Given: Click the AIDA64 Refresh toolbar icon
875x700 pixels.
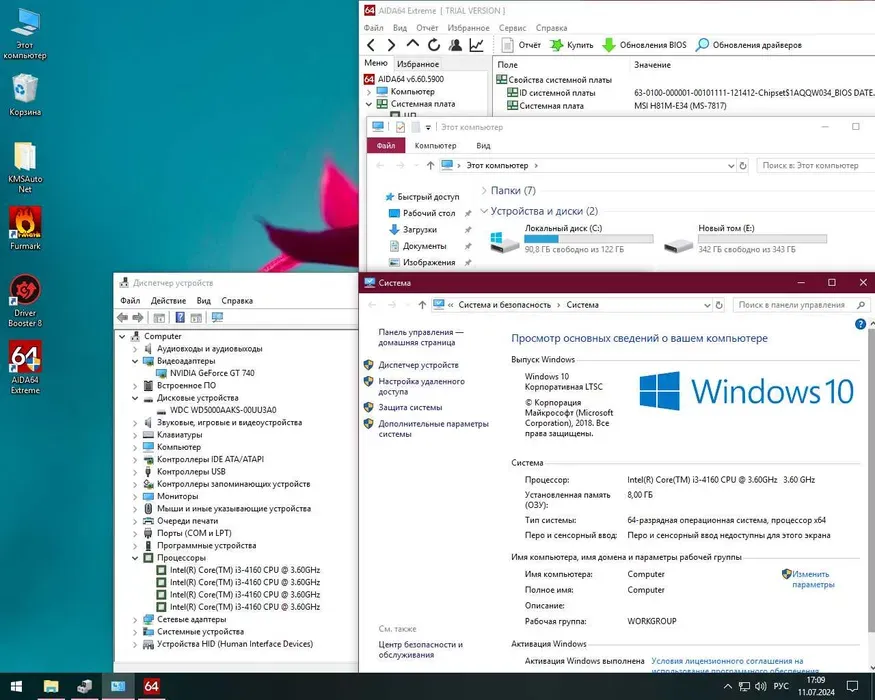Looking at the screenshot, I should coord(433,45).
